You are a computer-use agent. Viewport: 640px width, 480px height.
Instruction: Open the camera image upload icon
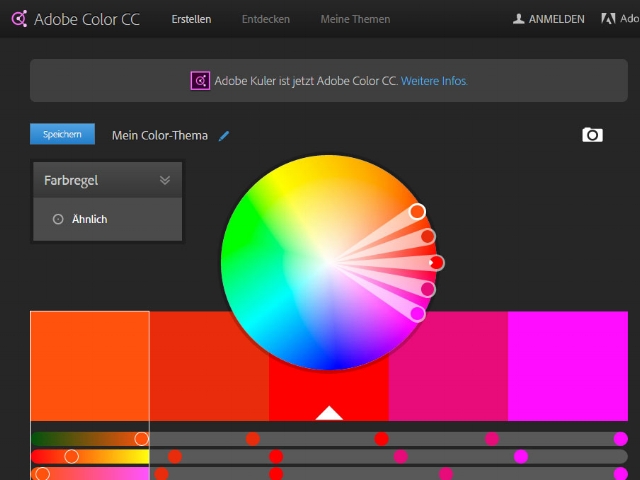[592, 135]
